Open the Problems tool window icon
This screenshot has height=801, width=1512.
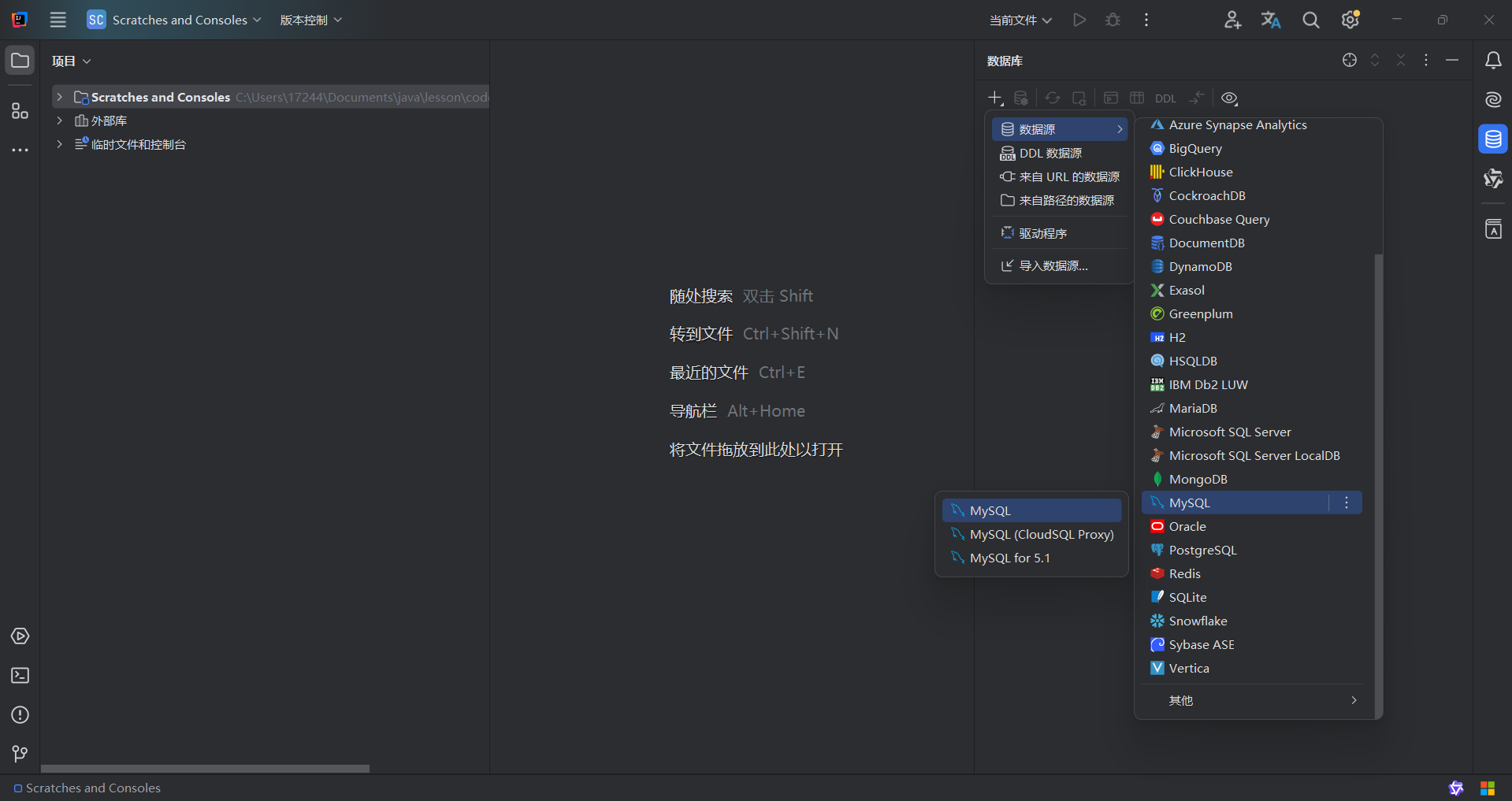tap(20, 714)
